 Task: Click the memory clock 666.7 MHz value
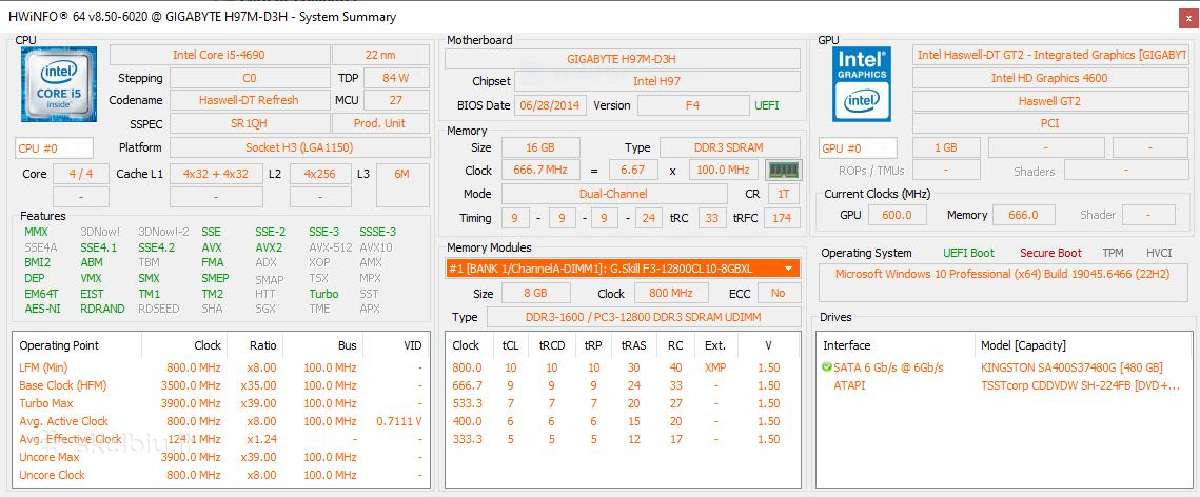(x=539, y=171)
